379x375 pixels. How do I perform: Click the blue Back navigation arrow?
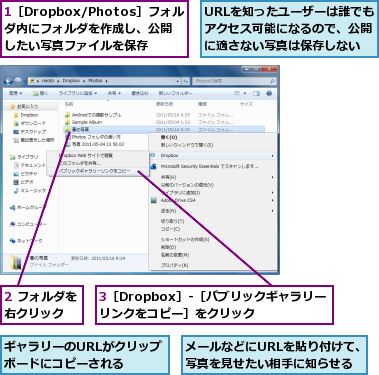(x=8, y=81)
